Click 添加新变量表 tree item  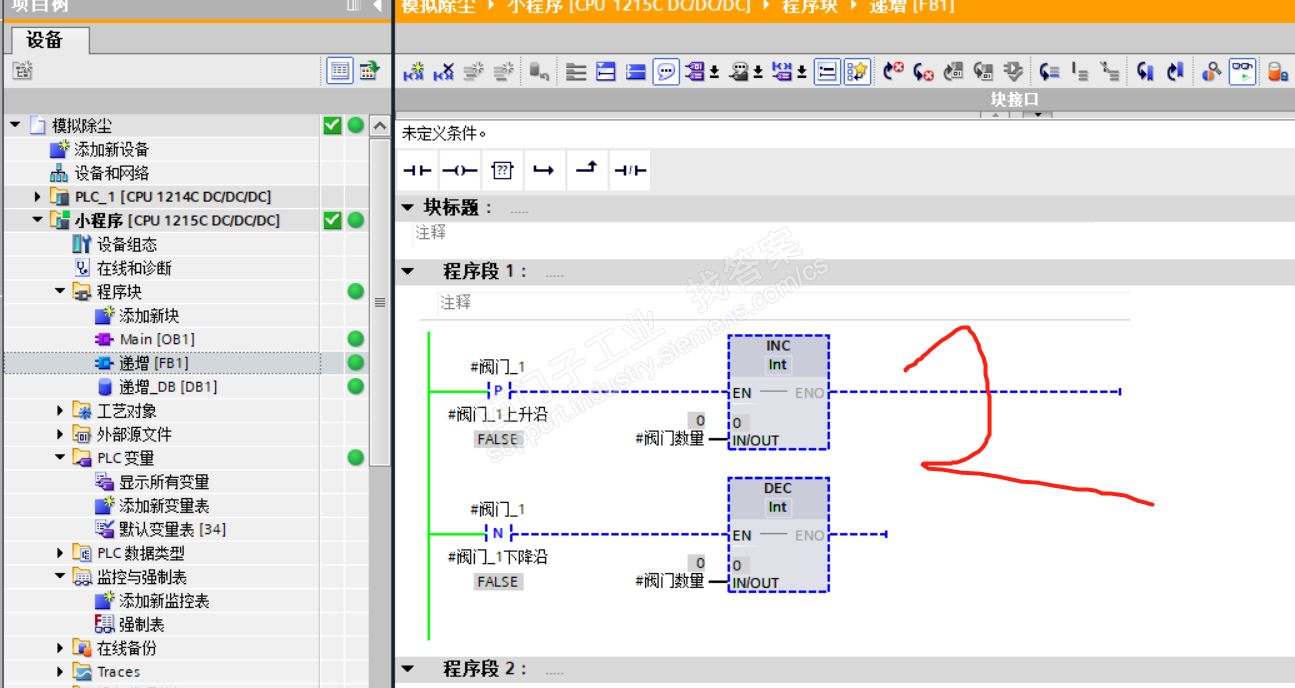(x=164, y=506)
